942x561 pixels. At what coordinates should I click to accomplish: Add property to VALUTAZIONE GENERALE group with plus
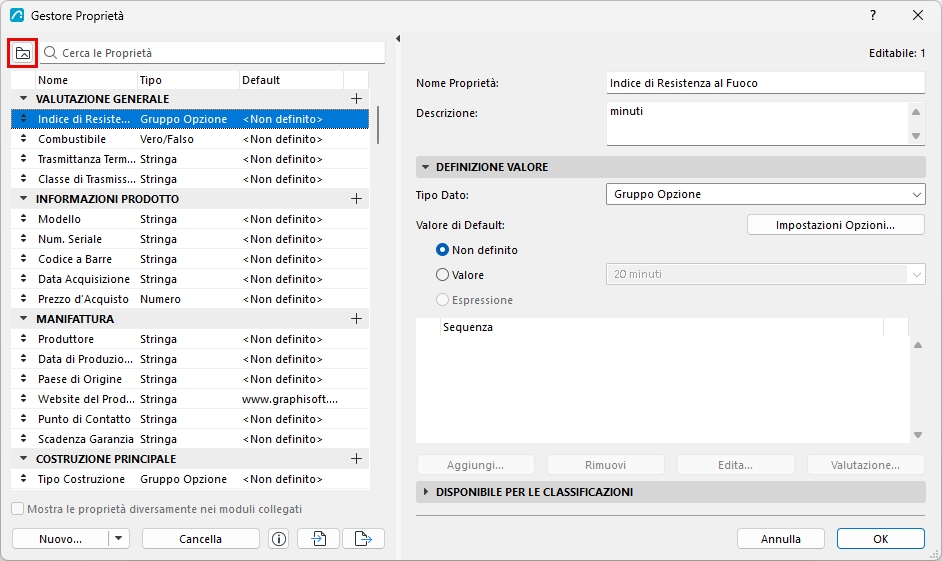pyautogui.click(x=356, y=99)
